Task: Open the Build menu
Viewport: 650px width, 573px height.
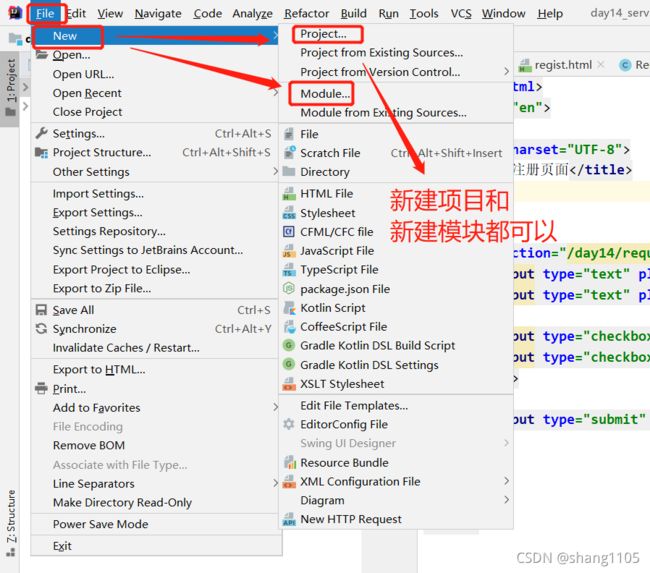Action: 354,14
